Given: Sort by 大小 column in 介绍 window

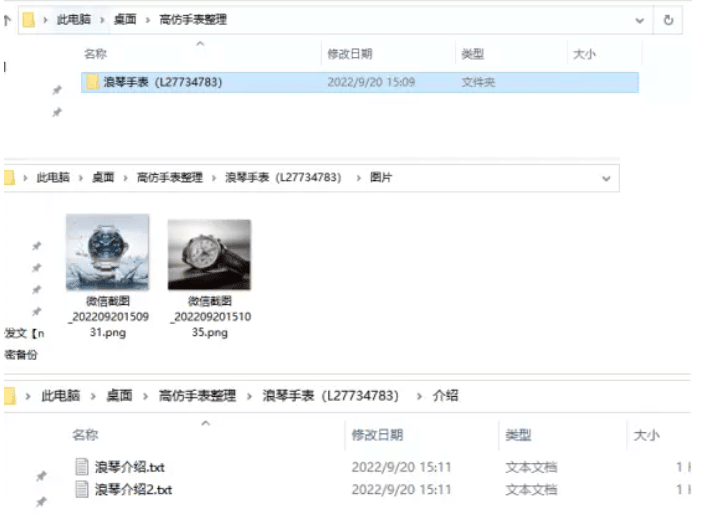Looking at the screenshot, I should [x=647, y=435].
